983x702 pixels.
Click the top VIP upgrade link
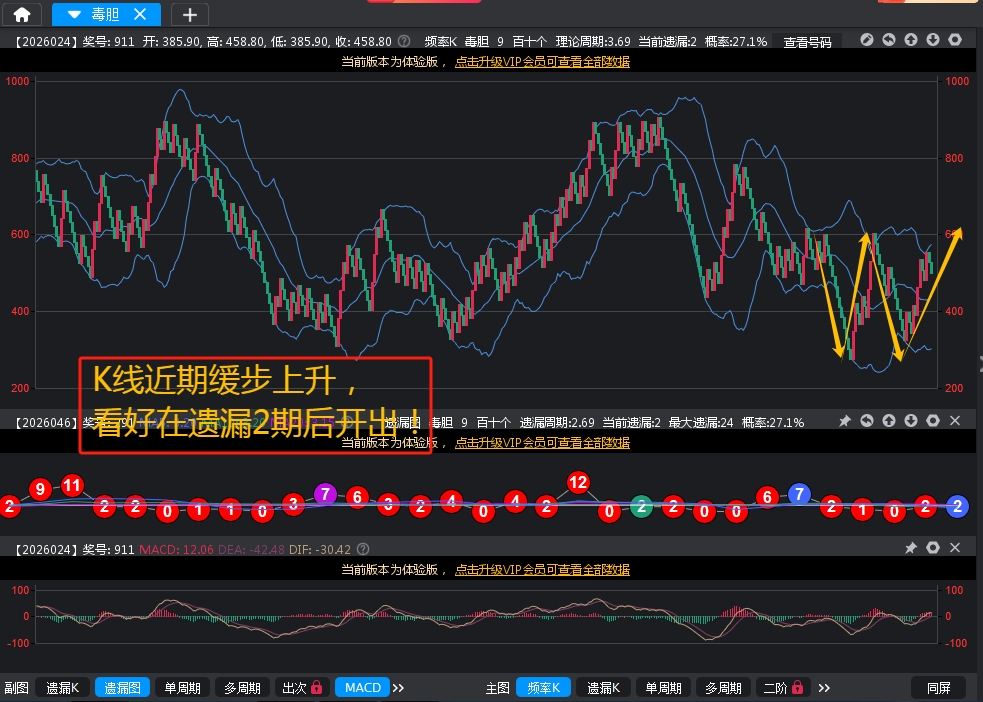click(542, 61)
